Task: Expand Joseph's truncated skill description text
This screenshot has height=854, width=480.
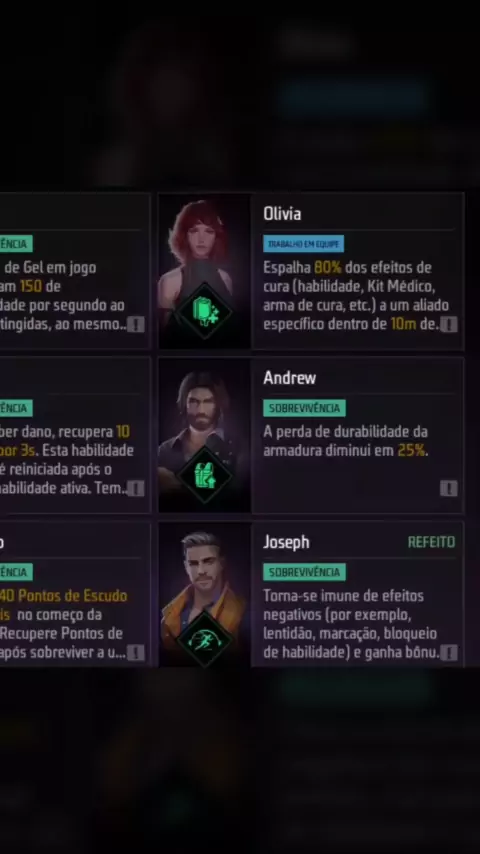Action: [x=351, y=624]
